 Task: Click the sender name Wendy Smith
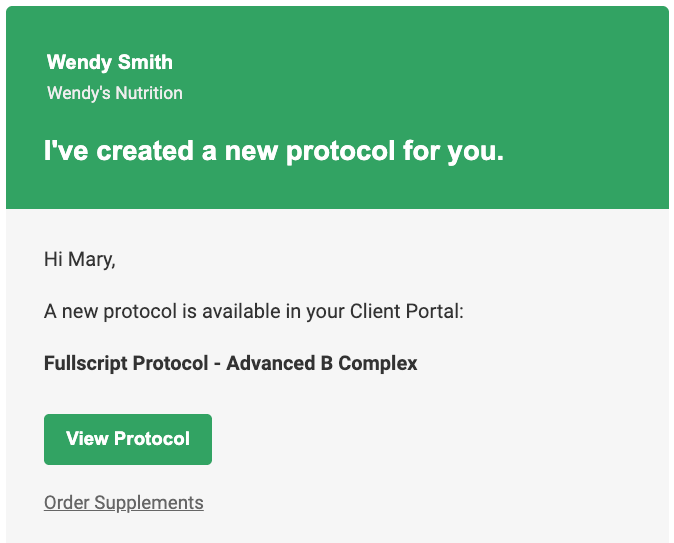coord(110,62)
